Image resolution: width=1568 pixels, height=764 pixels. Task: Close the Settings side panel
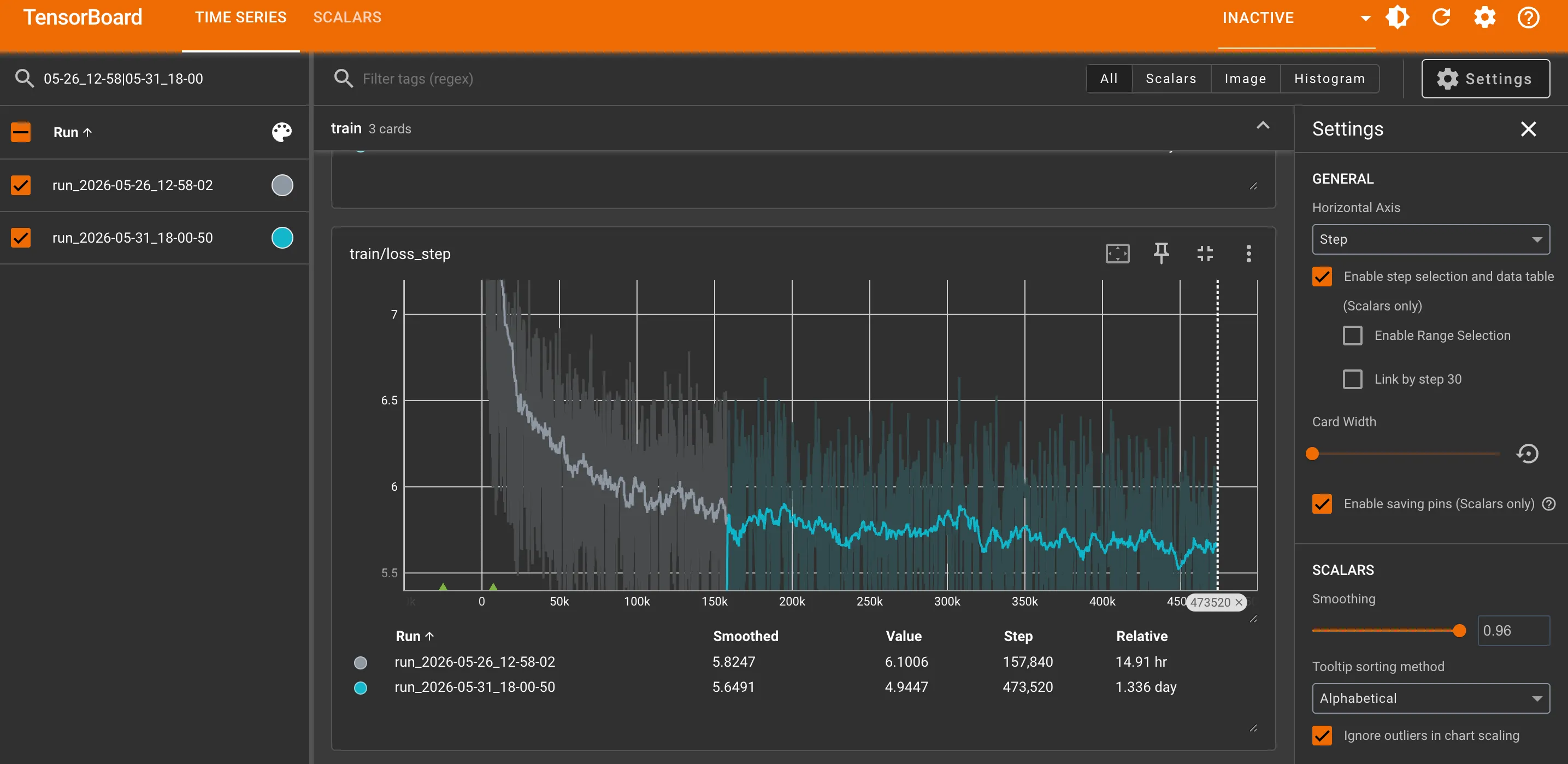[1529, 129]
